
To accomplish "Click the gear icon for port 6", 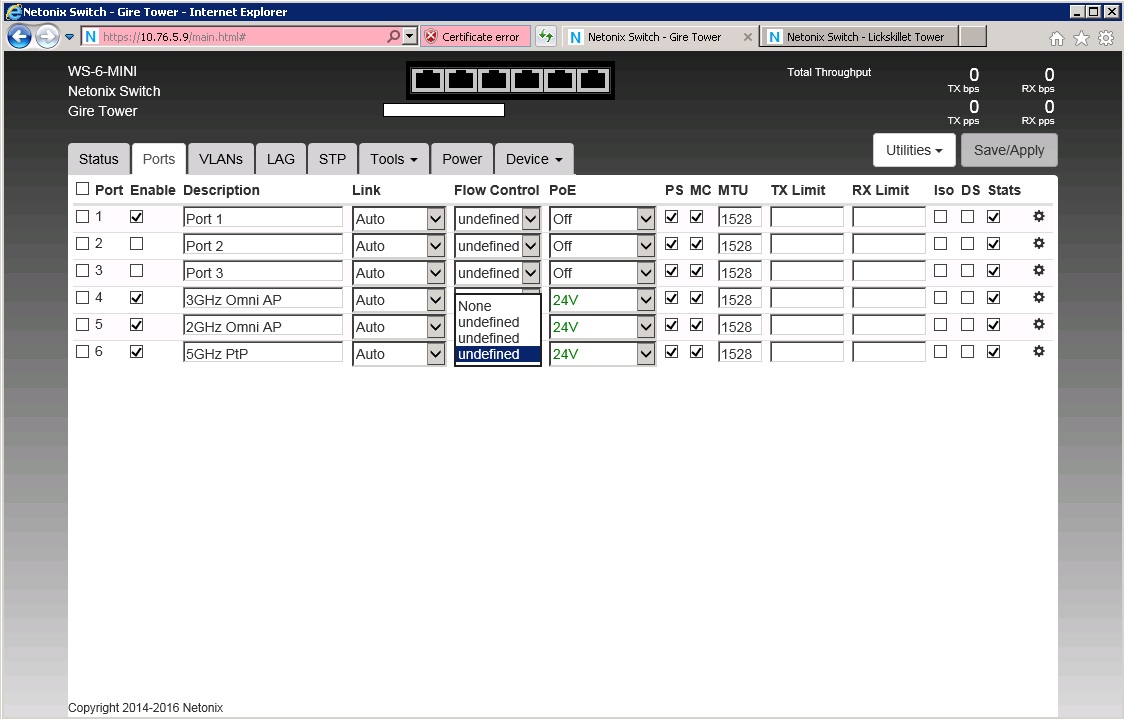I will pos(1038,351).
